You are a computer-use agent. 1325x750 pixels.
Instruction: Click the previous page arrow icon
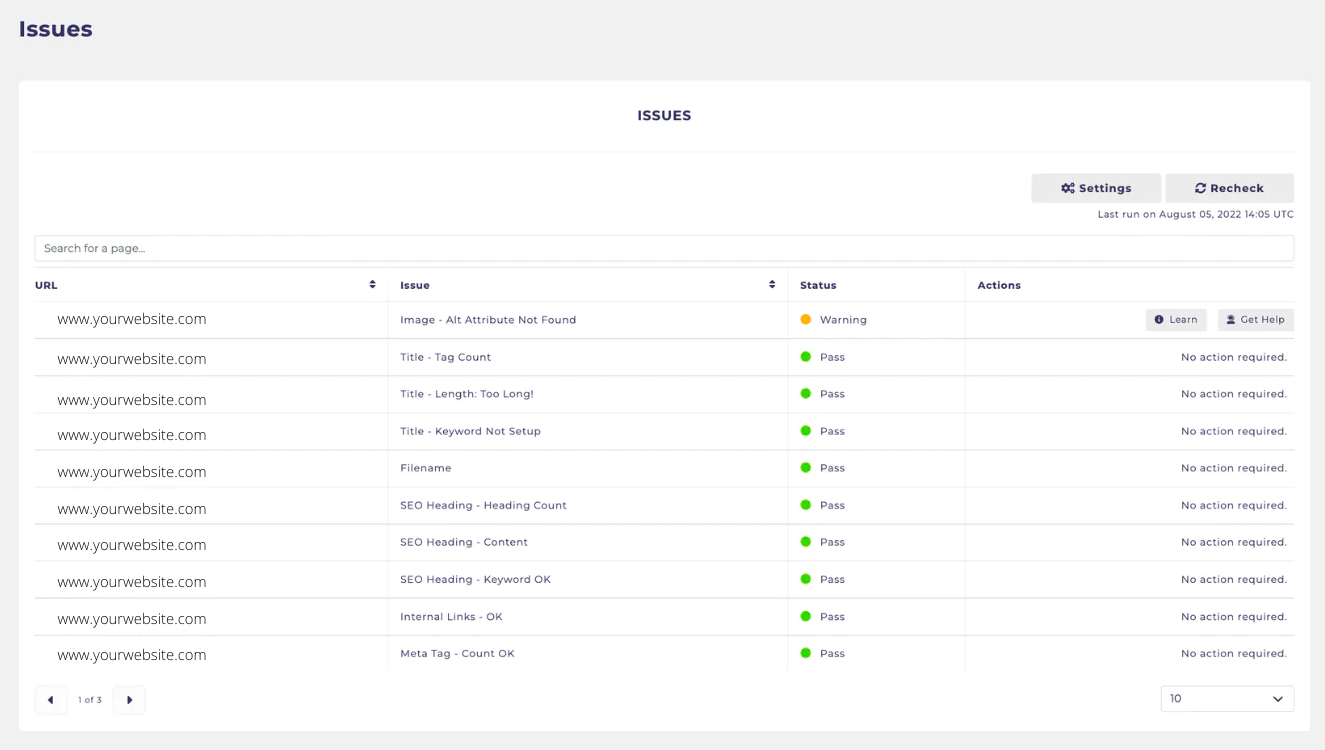pos(51,700)
